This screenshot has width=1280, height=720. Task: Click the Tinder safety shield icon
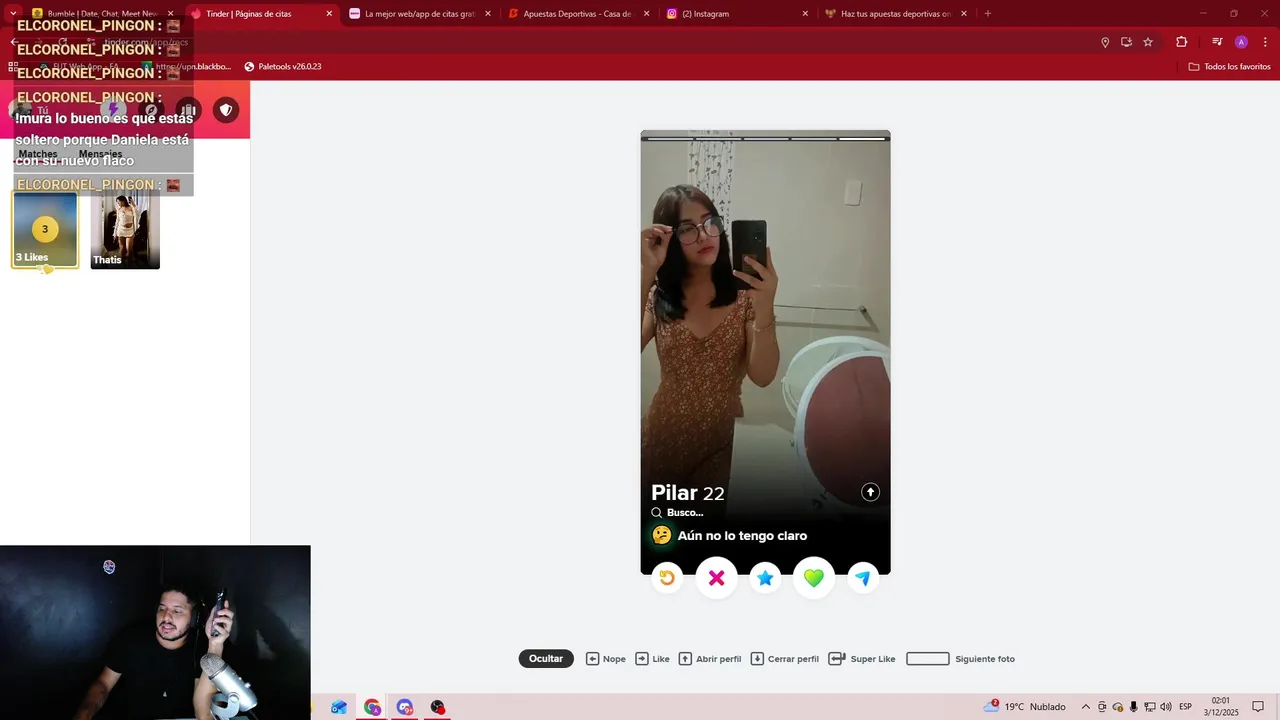[x=226, y=110]
